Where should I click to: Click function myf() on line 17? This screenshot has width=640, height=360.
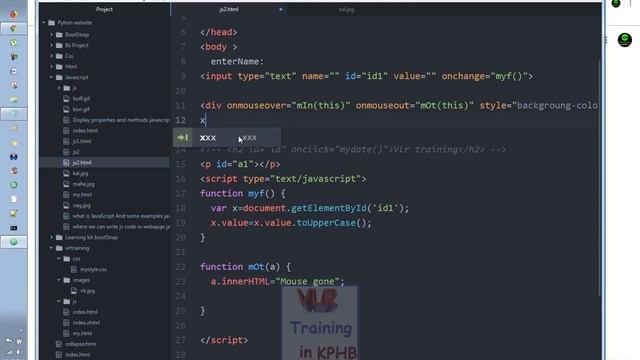[238, 193]
